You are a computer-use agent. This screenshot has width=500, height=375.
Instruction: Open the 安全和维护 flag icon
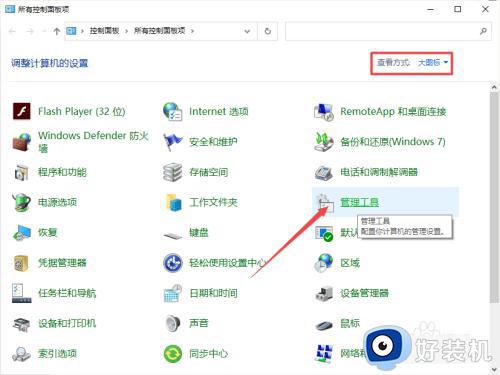173,142
